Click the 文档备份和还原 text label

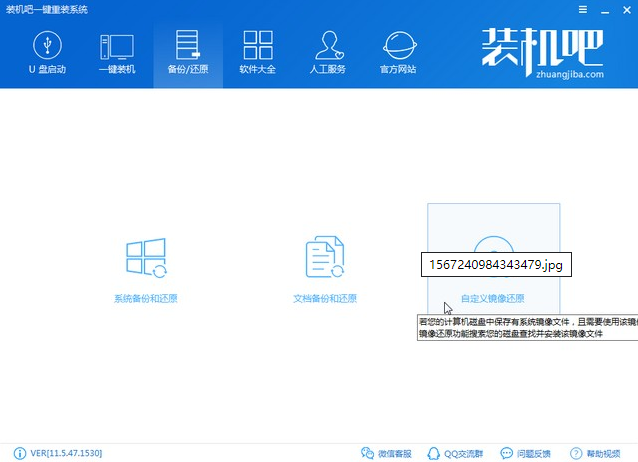[325, 298]
